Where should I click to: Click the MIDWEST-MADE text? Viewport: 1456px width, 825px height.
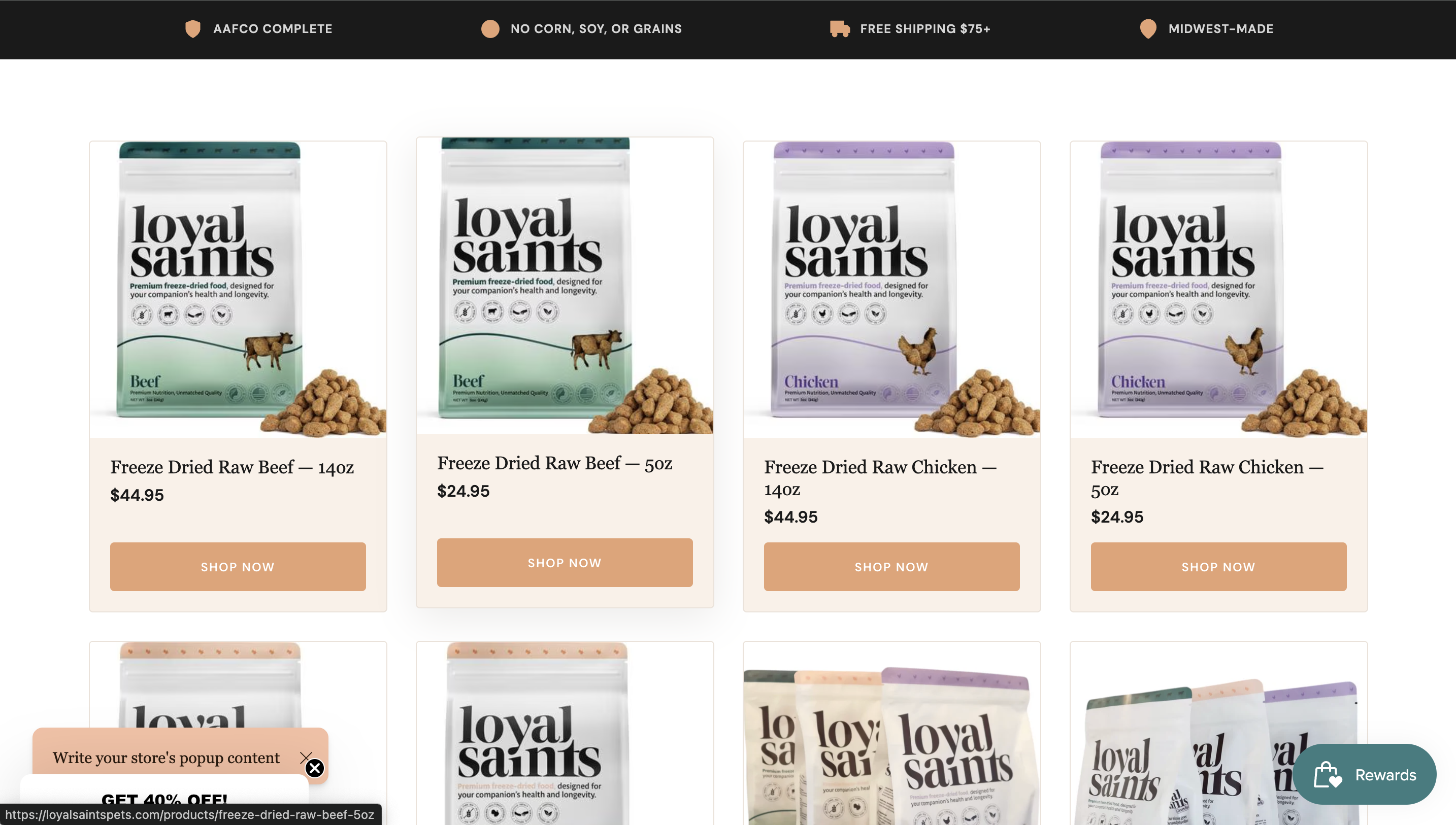(1221, 29)
